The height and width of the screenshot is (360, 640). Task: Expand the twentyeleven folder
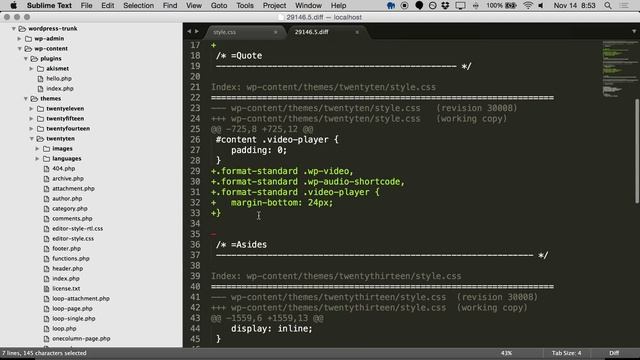[31, 109]
